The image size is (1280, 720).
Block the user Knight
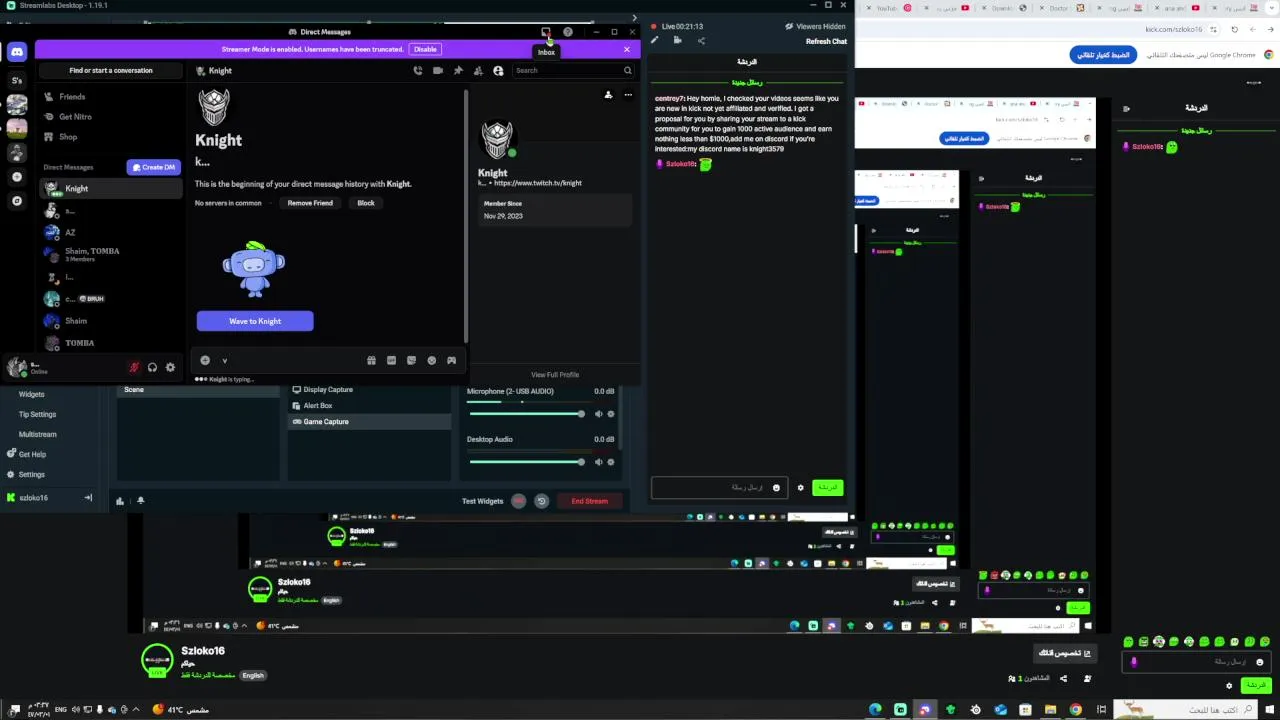pyautogui.click(x=366, y=203)
